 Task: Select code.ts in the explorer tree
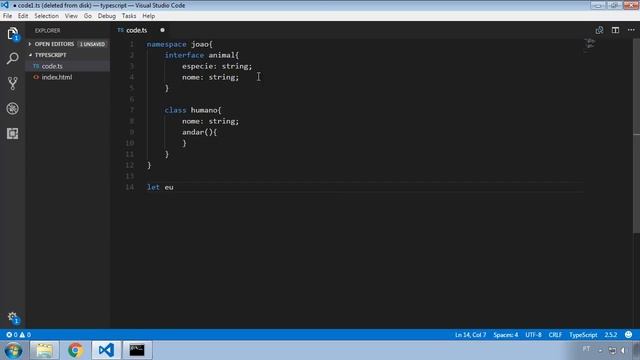pos(68,66)
